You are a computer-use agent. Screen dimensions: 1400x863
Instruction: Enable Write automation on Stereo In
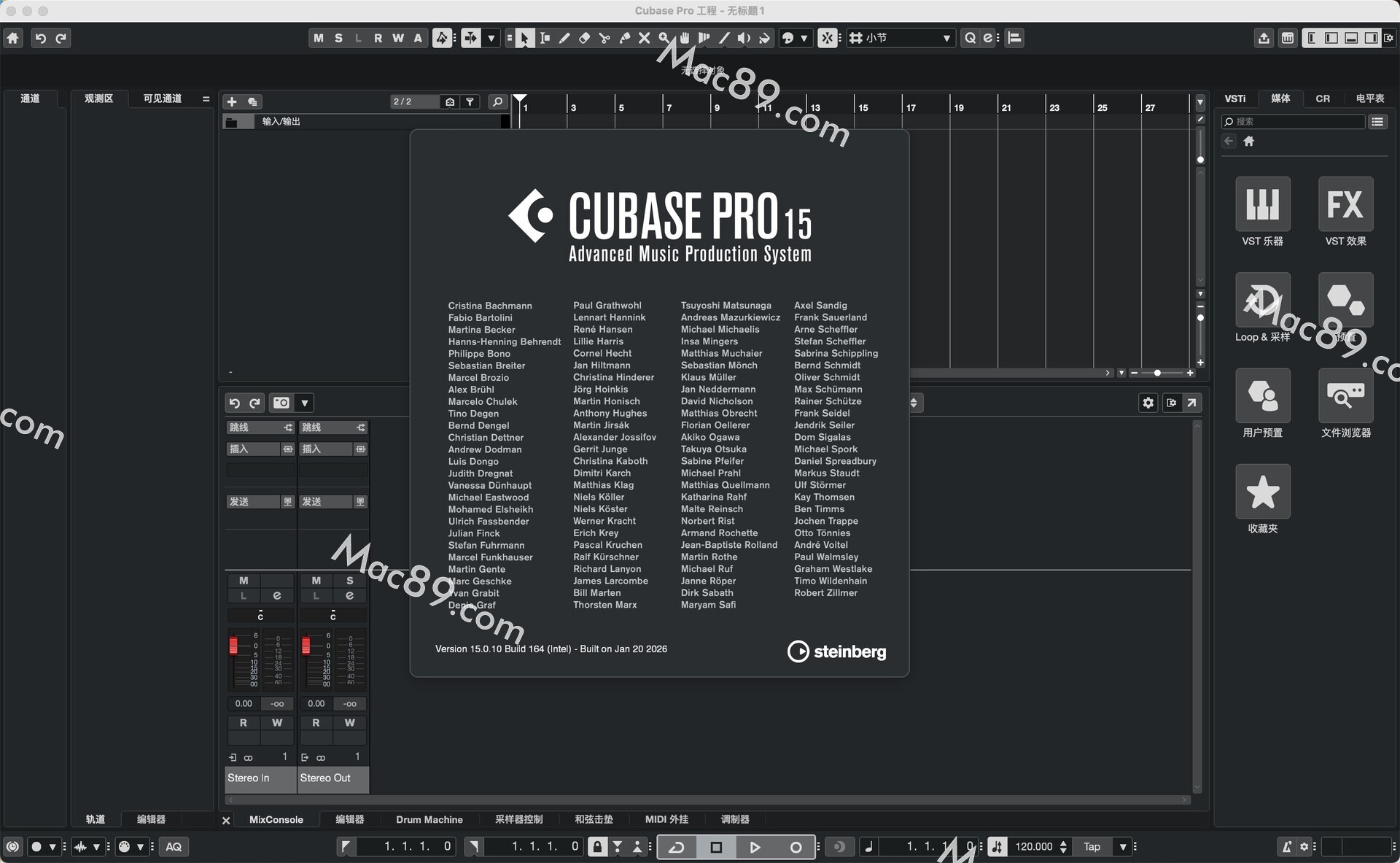(277, 722)
